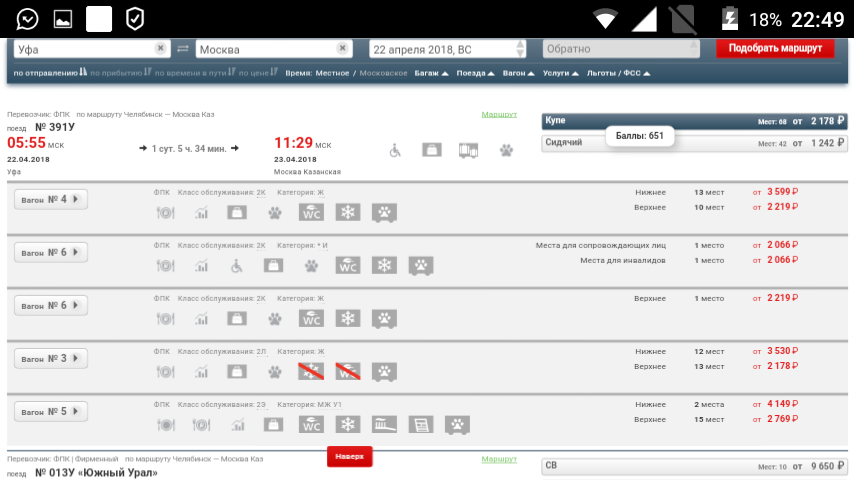The width and height of the screenshot is (854, 480).
Task: Clear the Уфа departure field
Action: pos(160,48)
